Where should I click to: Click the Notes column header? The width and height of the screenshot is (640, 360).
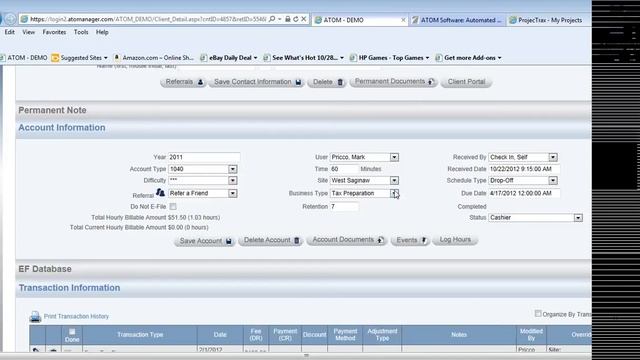pyautogui.click(x=459, y=335)
